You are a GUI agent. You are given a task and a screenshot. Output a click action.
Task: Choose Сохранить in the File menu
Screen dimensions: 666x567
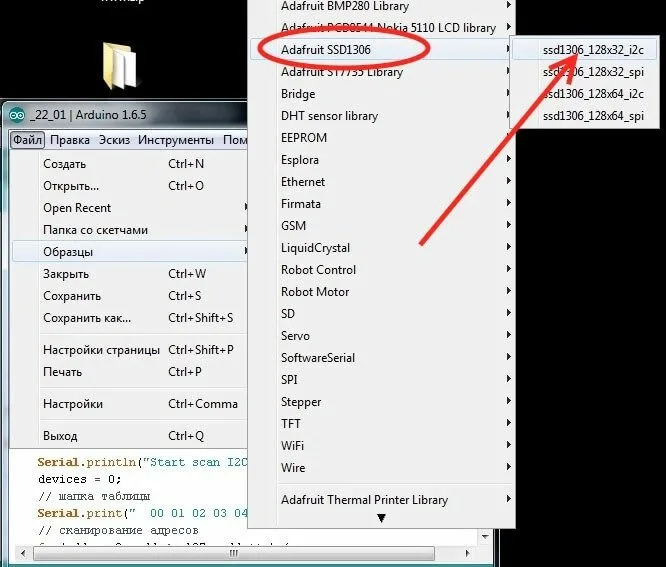[130, 296]
